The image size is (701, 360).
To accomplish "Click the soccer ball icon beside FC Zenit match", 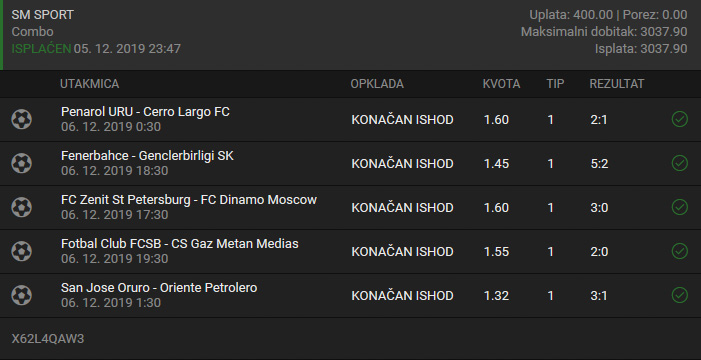I will (x=21, y=208).
